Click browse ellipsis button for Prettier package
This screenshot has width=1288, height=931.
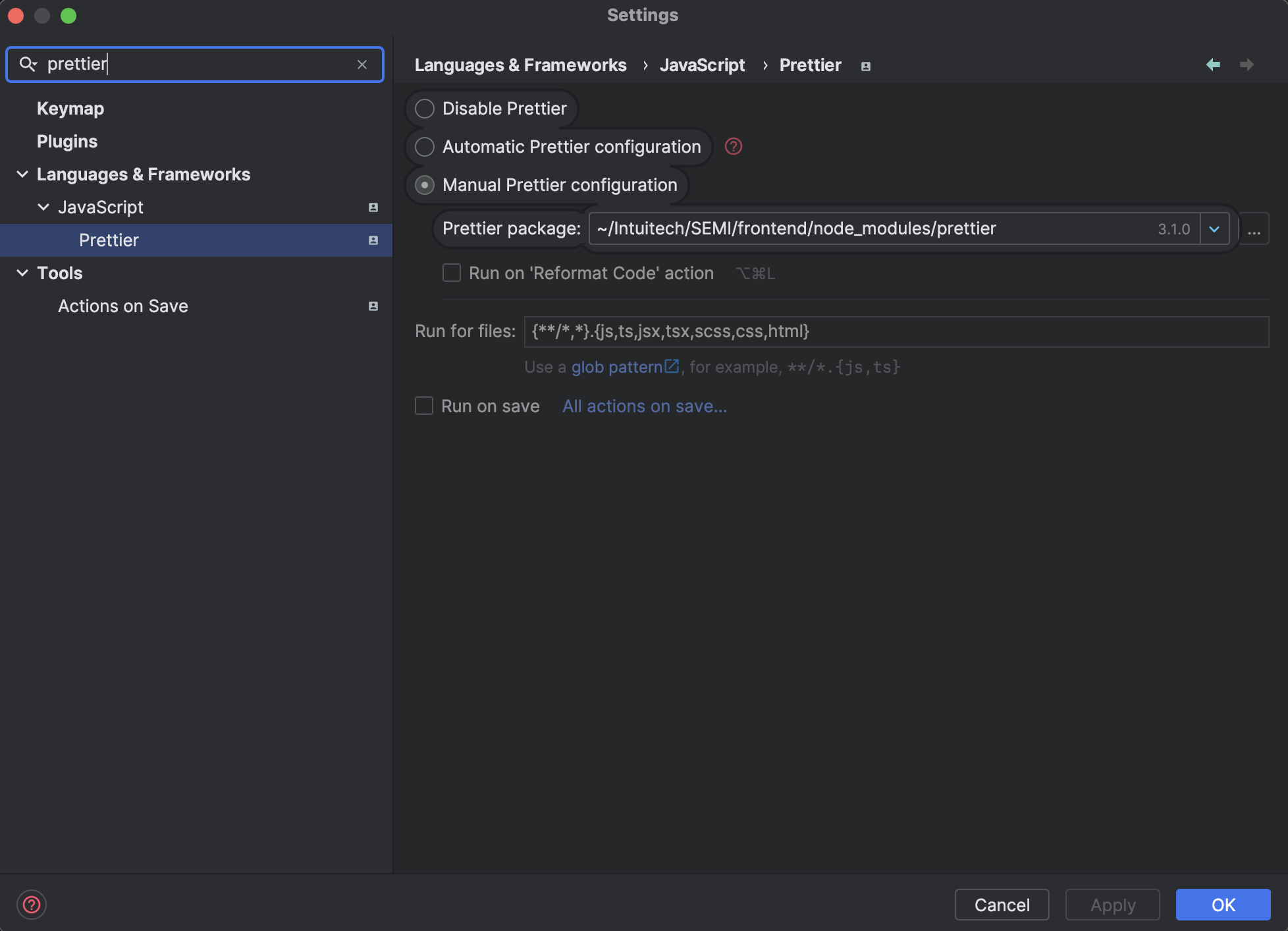tap(1254, 229)
